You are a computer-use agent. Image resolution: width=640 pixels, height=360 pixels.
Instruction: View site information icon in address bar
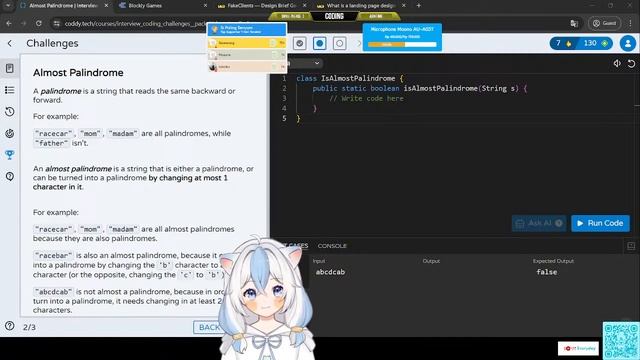click(57, 24)
